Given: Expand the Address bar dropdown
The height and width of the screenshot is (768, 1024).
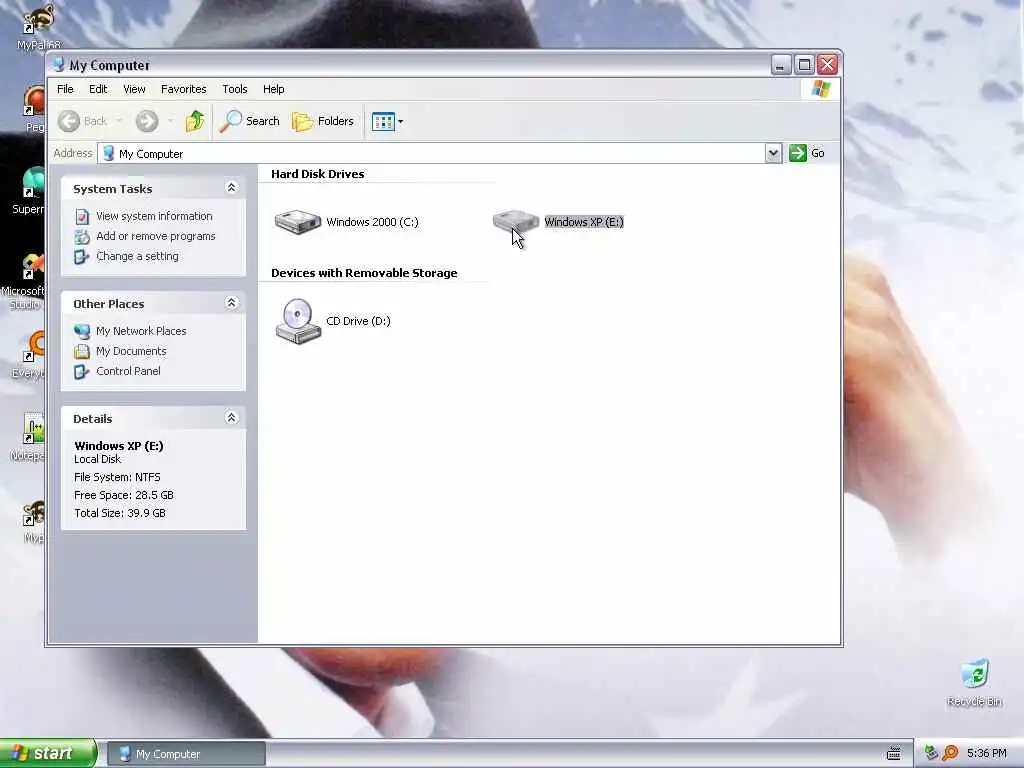Looking at the screenshot, I should [773, 153].
